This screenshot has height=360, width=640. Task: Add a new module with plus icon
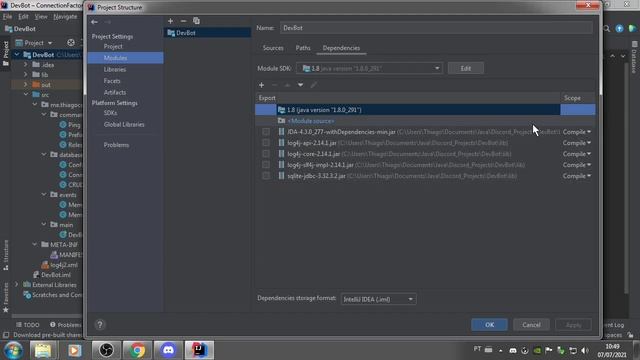pos(171,21)
